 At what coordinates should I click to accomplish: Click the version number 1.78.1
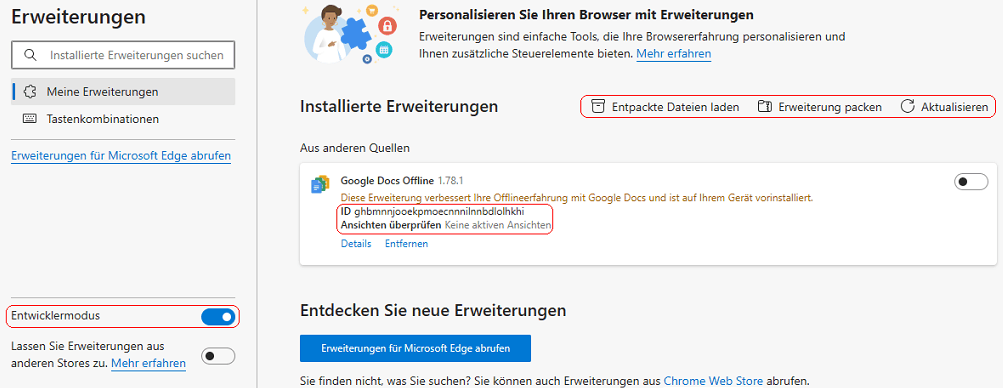pos(451,181)
